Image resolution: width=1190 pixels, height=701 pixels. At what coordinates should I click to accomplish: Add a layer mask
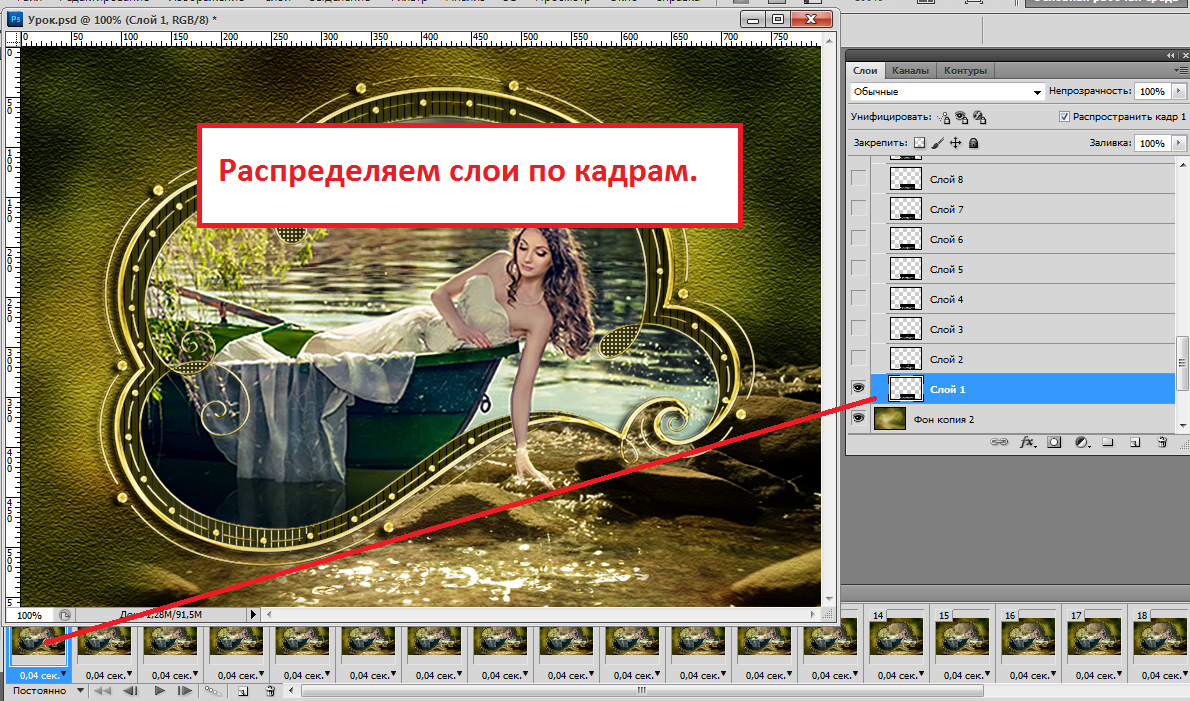point(1054,442)
